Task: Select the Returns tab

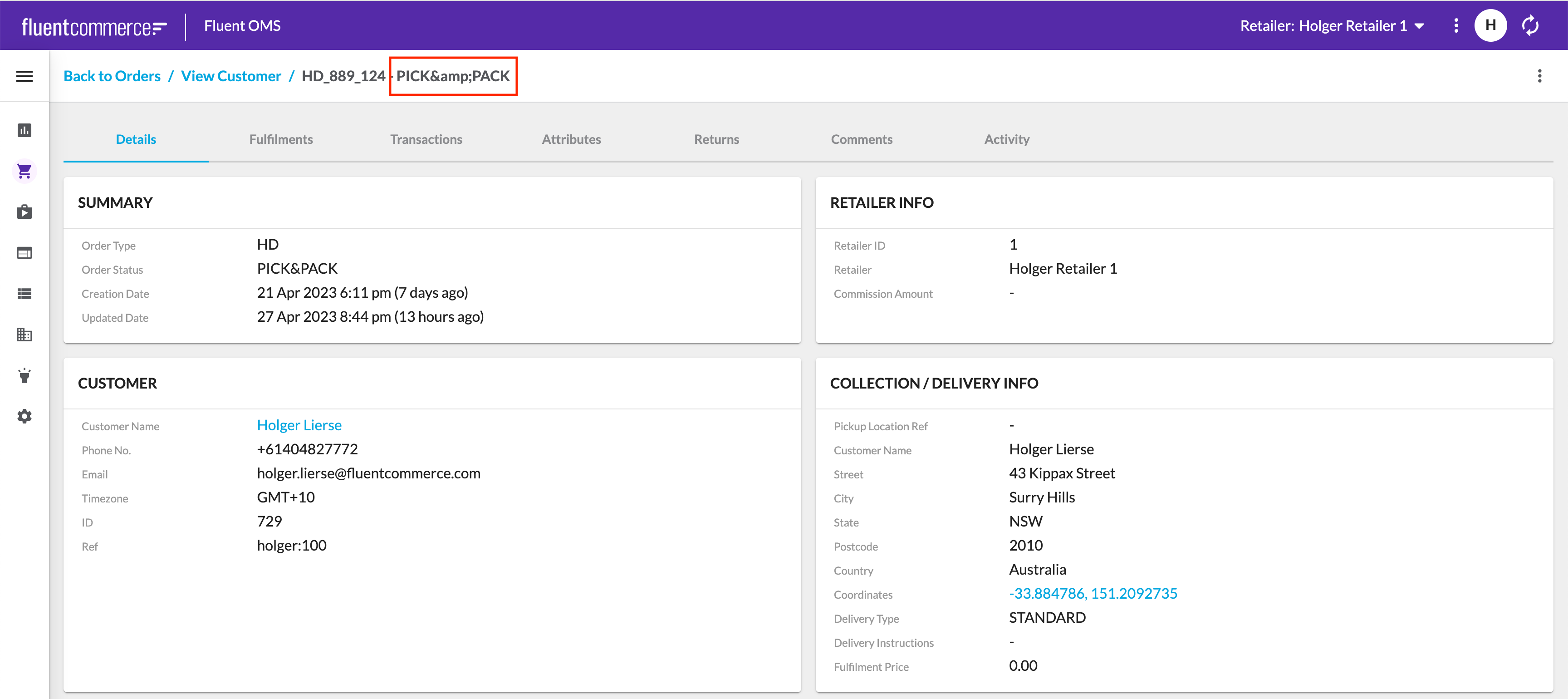Action: pos(716,139)
